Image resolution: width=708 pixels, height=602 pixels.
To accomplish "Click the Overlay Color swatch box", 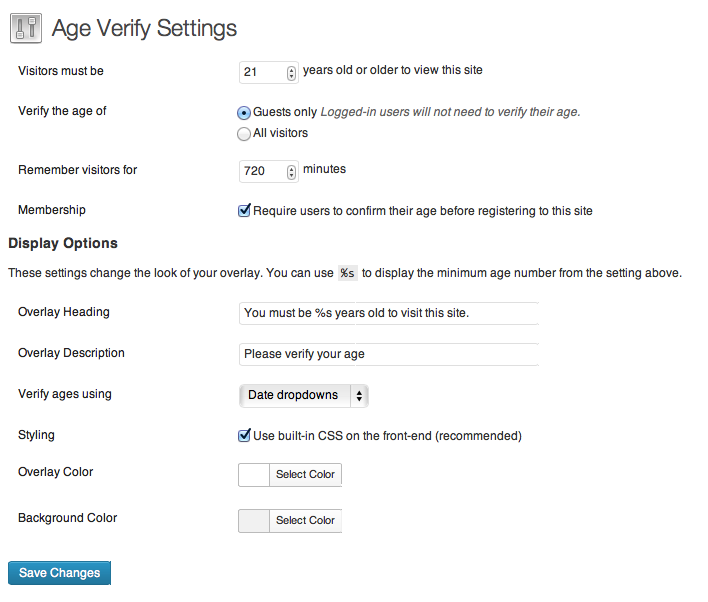I will pyautogui.click(x=254, y=474).
